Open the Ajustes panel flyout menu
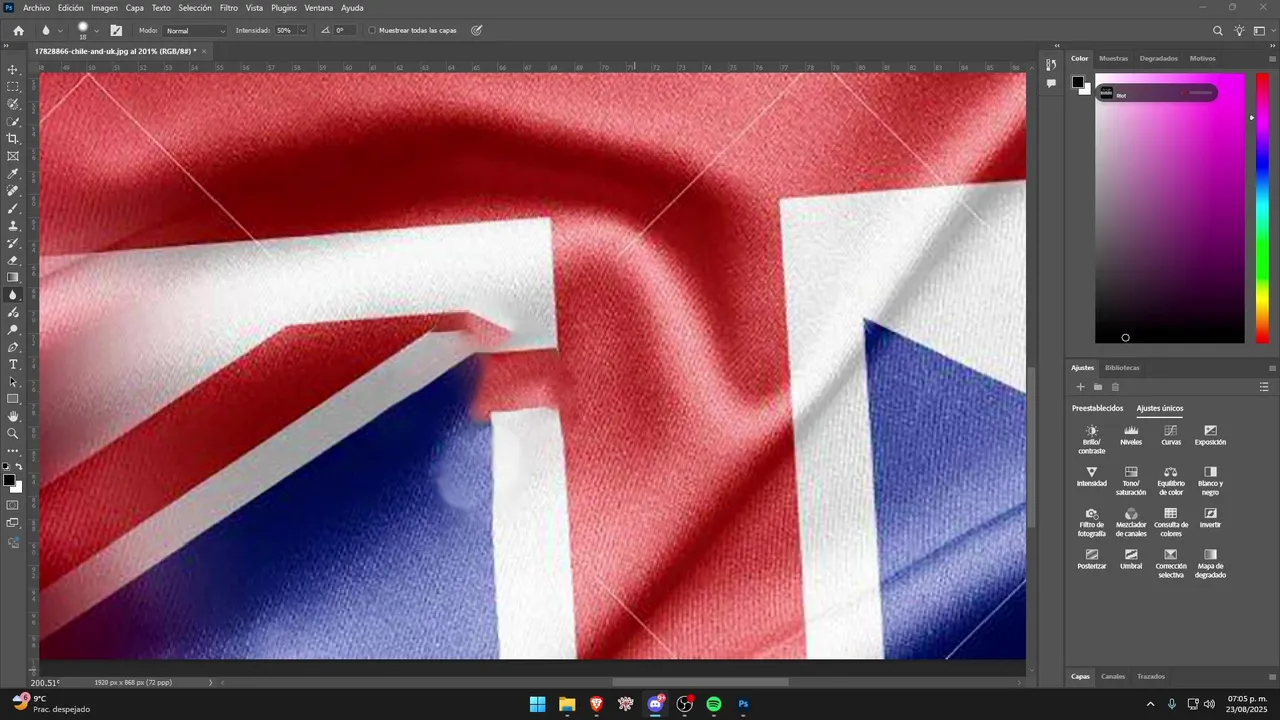This screenshot has width=1280, height=720. coord(1272,368)
